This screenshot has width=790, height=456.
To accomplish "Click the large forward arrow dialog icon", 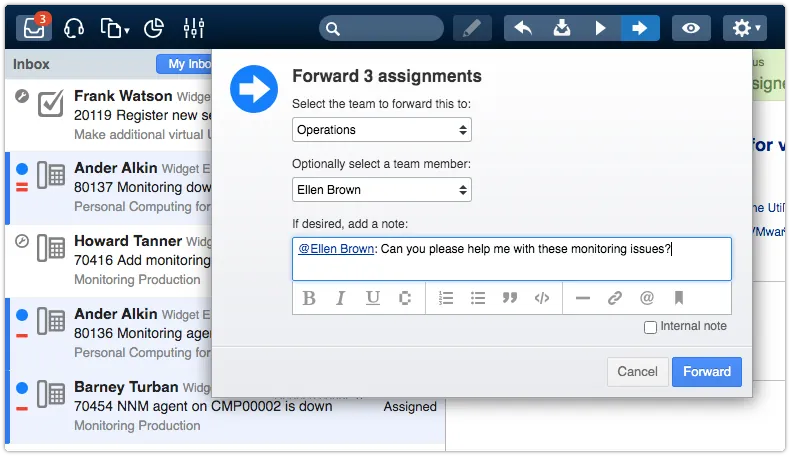I will pyautogui.click(x=254, y=89).
